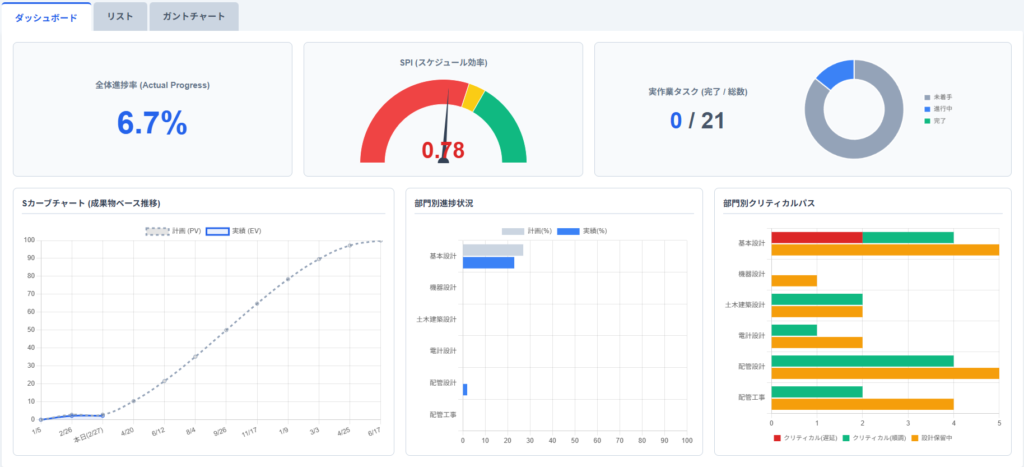The height and width of the screenshot is (467, 1024).
Task: Click the 本日(2/27) point on S-curve
Action: click(102, 415)
